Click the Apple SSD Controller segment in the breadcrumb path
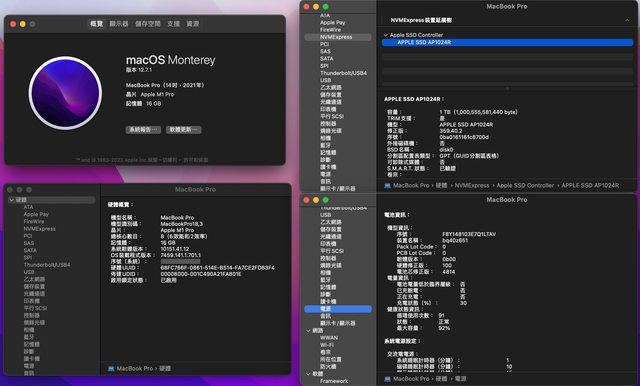Viewport: 640px width, 386px height. coord(525,186)
